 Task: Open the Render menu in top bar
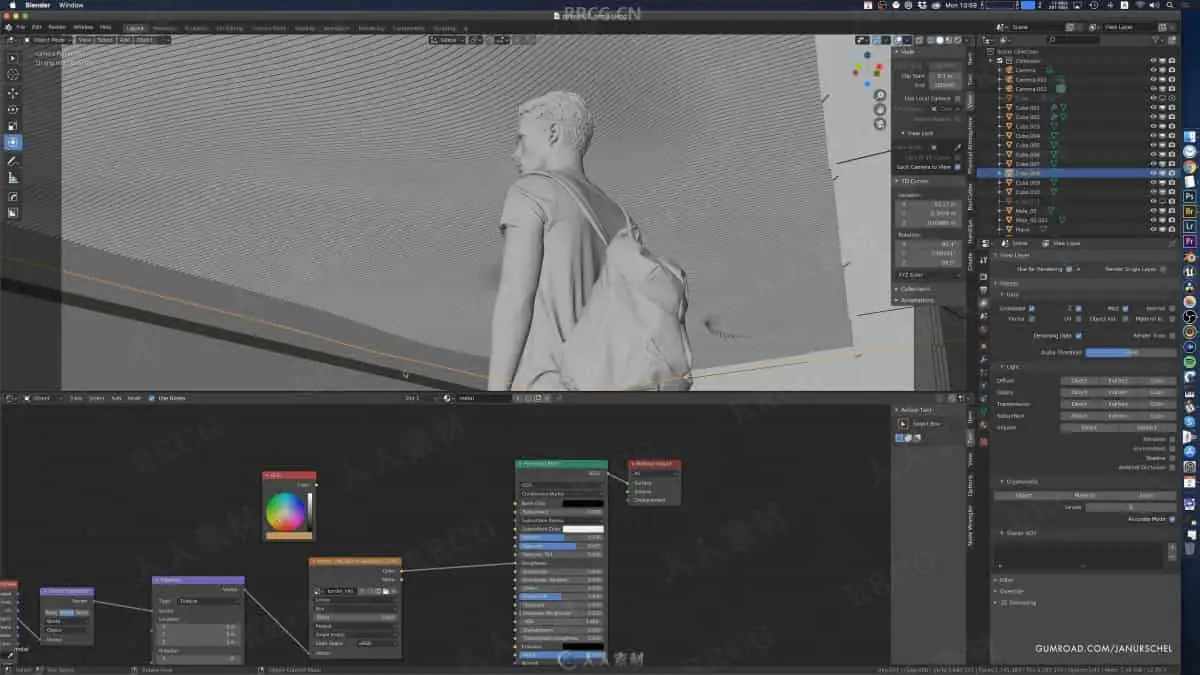[x=57, y=27]
